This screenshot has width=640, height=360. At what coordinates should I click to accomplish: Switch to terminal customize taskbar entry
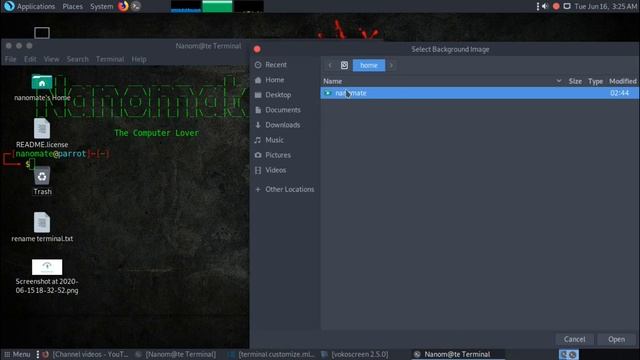click(271, 354)
